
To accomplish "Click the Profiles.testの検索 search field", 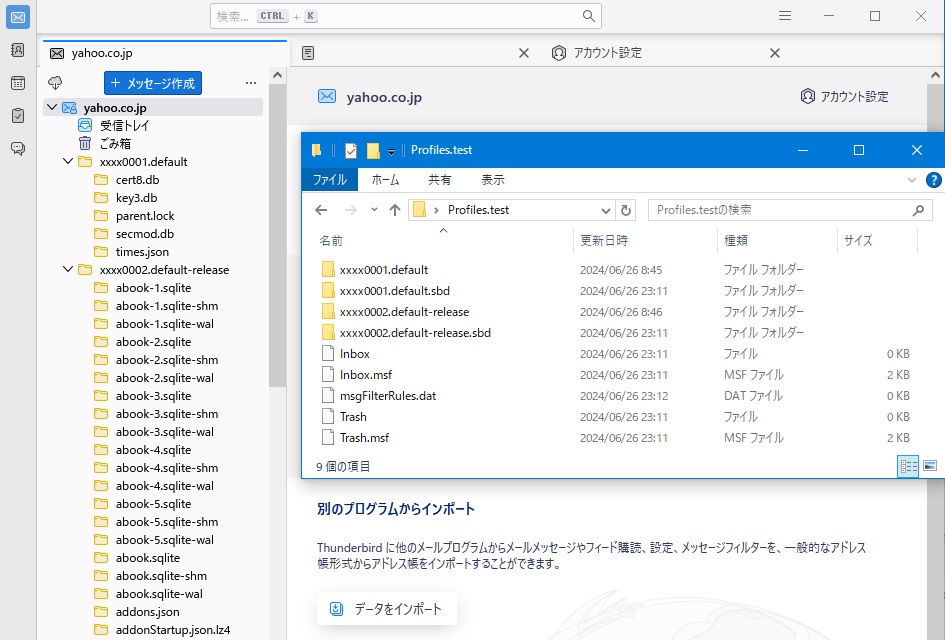I will pos(780,210).
